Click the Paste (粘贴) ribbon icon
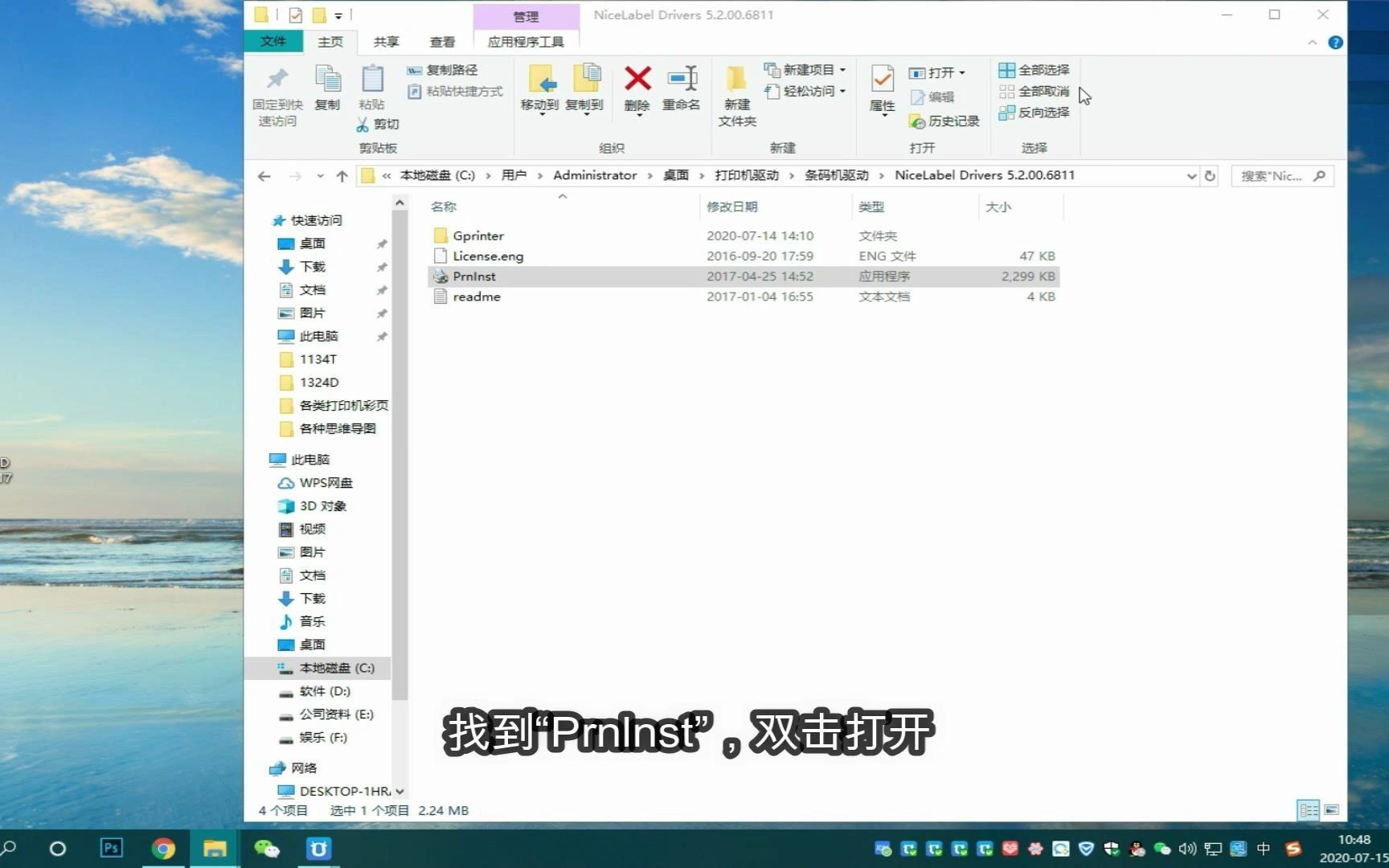 (x=371, y=79)
